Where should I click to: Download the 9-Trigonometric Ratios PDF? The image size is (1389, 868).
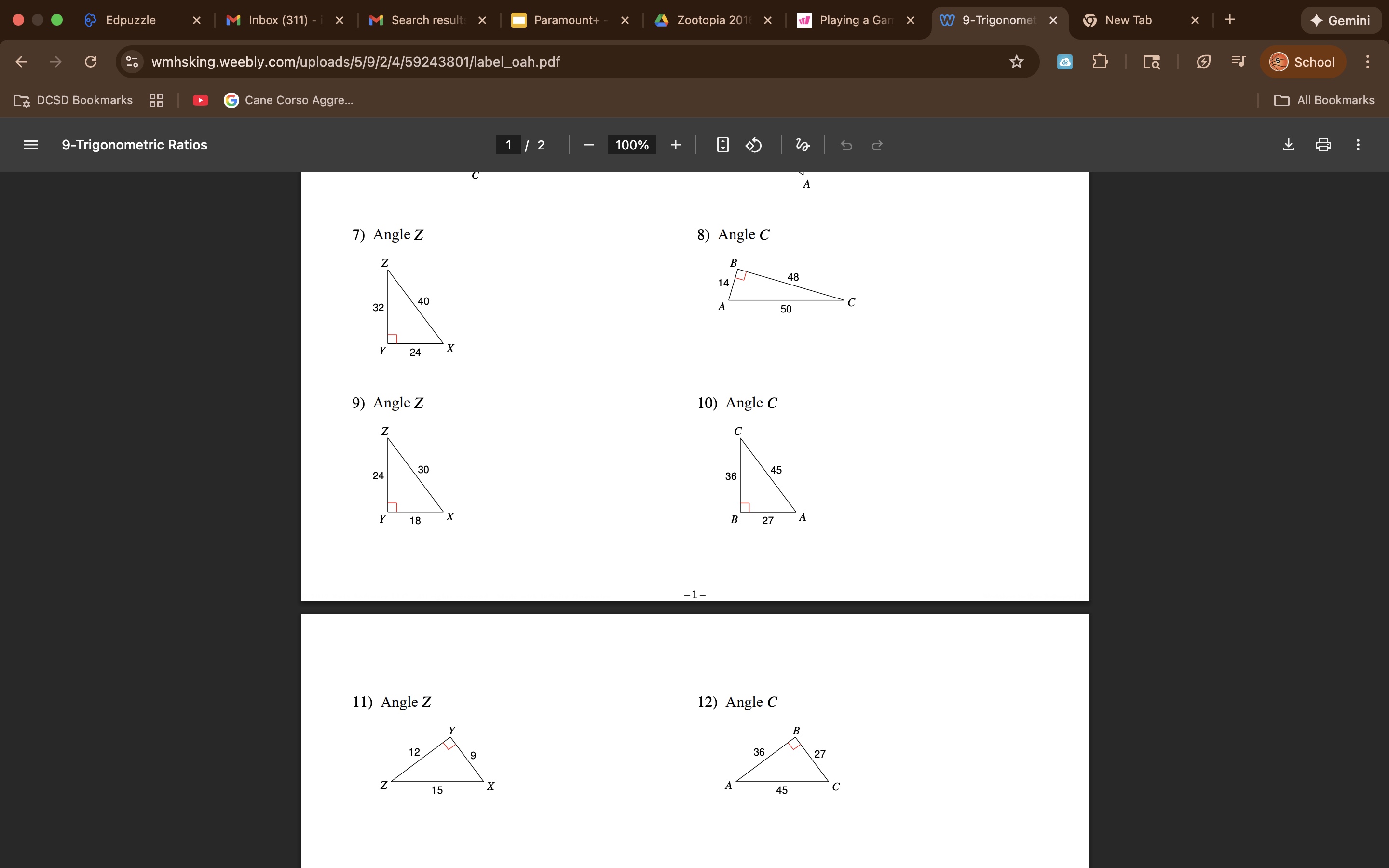pyautogui.click(x=1288, y=145)
